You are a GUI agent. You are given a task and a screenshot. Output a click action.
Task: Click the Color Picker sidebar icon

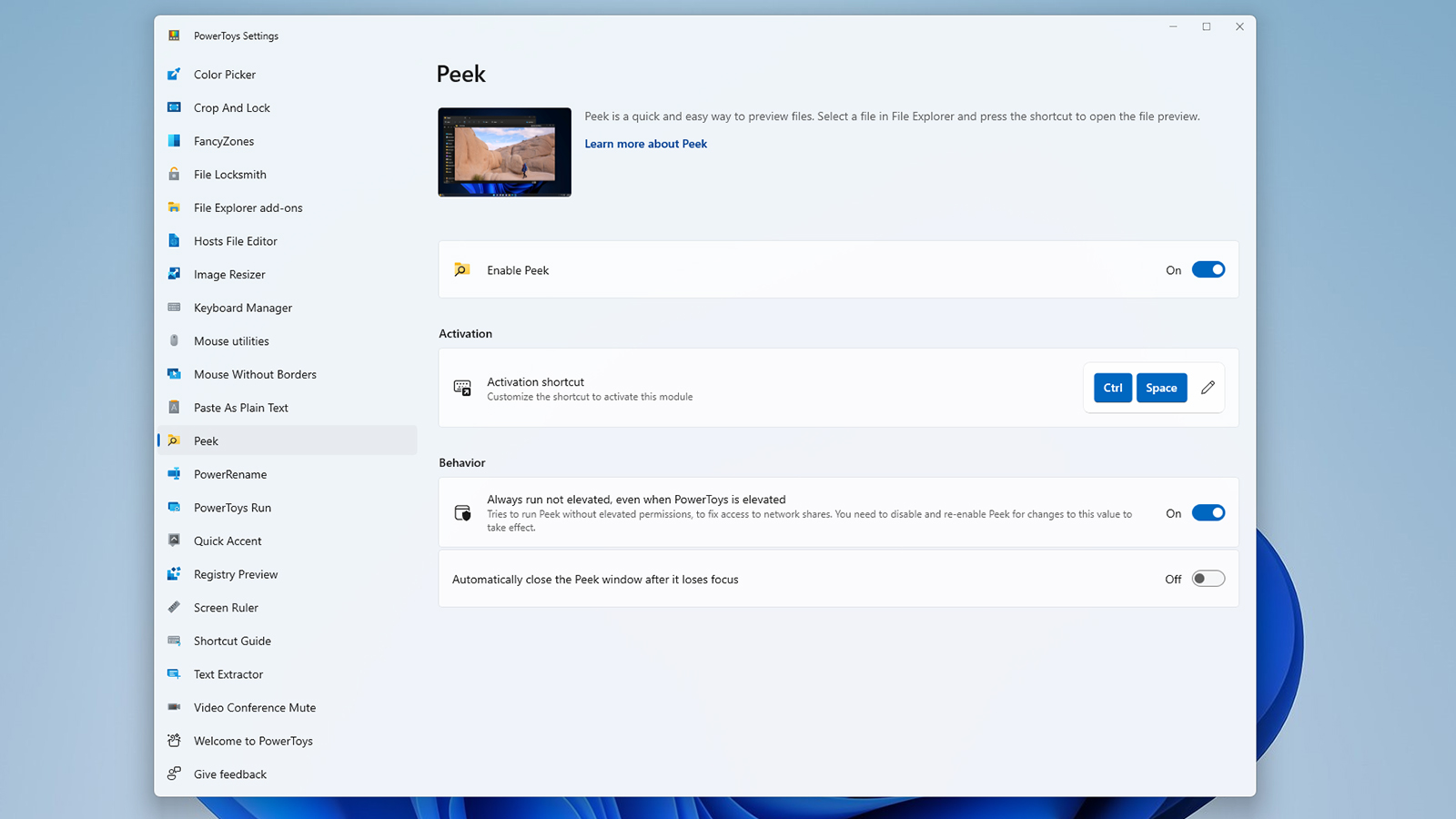click(174, 75)
